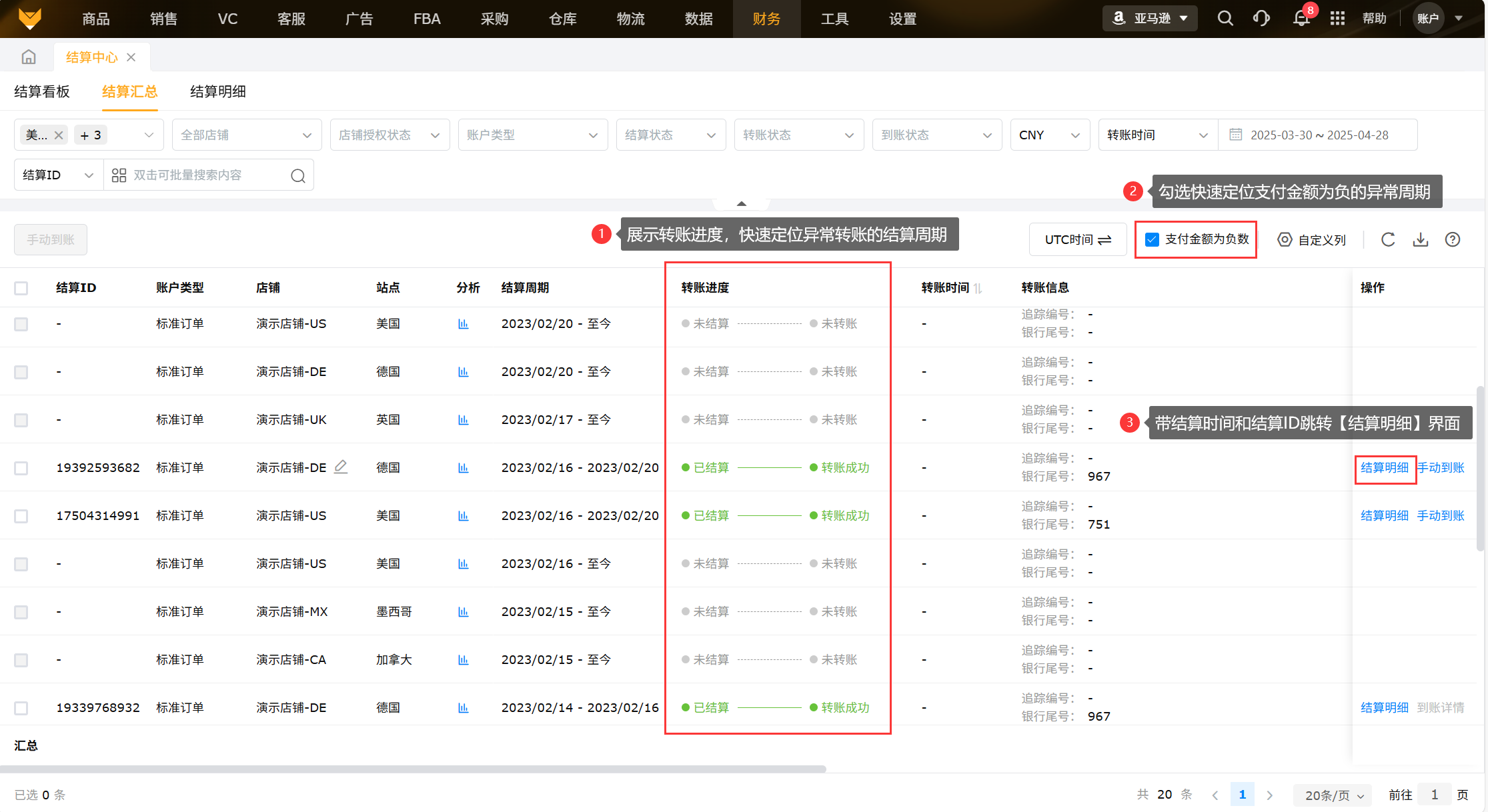Screen dimensions: 1488x812
Task: Select the row checkbox for 结算ID 19392593682
Action: (21, 468)
